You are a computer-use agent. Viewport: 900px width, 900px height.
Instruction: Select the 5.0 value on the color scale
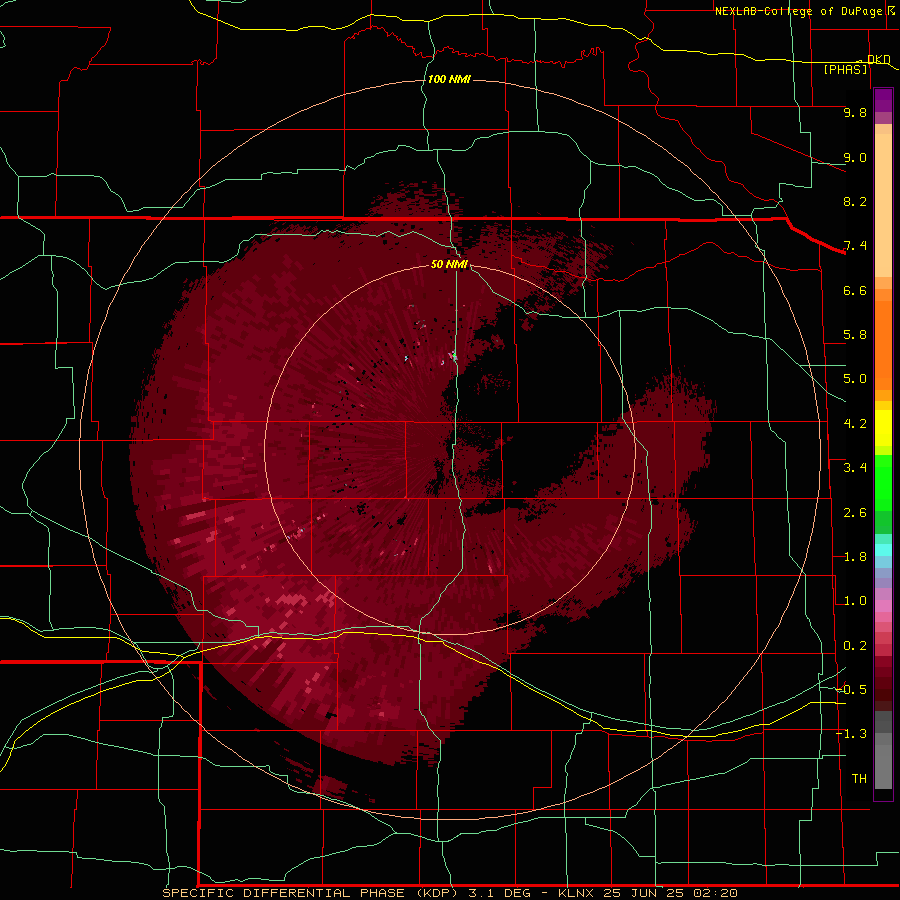click(x=855, y=379)
